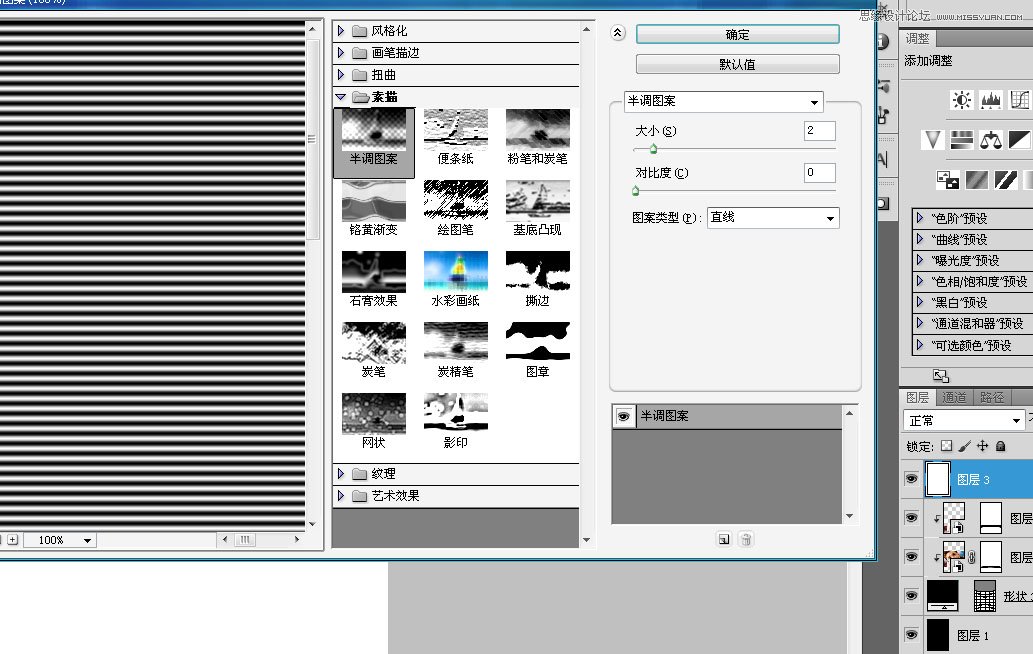Select the 水彩画纸 filter thumbnail

click(x=456, y=280)
